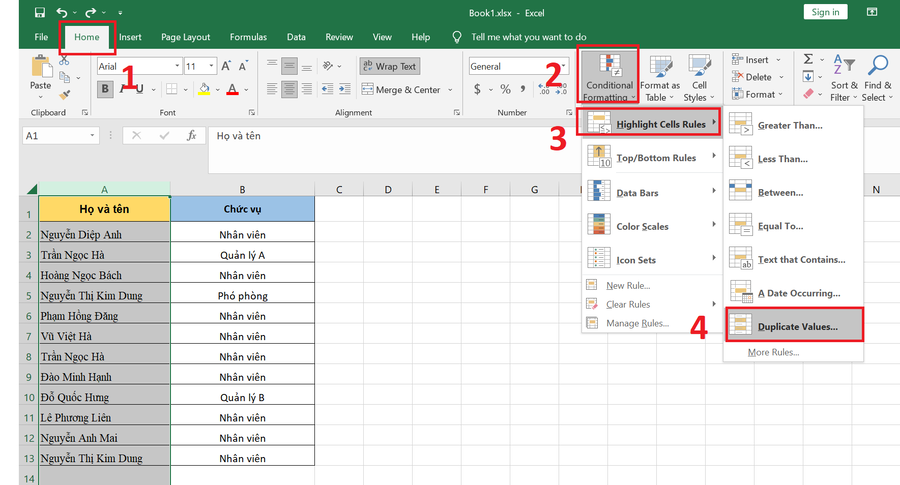Middle align cell contents
This screenshot has height=485, width=900.
289,66
